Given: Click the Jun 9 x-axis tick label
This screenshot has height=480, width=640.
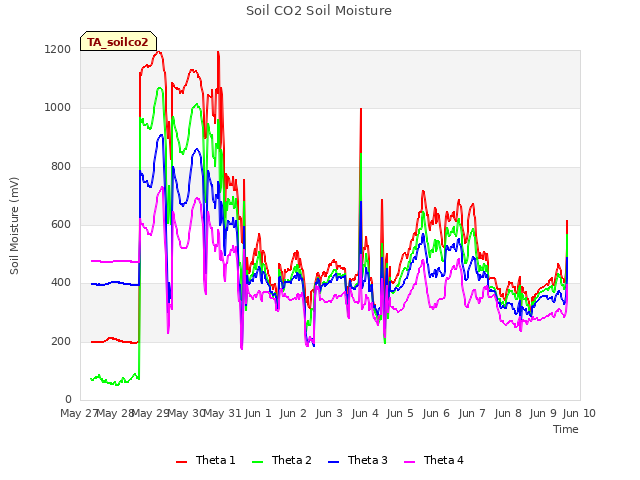Looking at the screenshot, I should (543, 413).
